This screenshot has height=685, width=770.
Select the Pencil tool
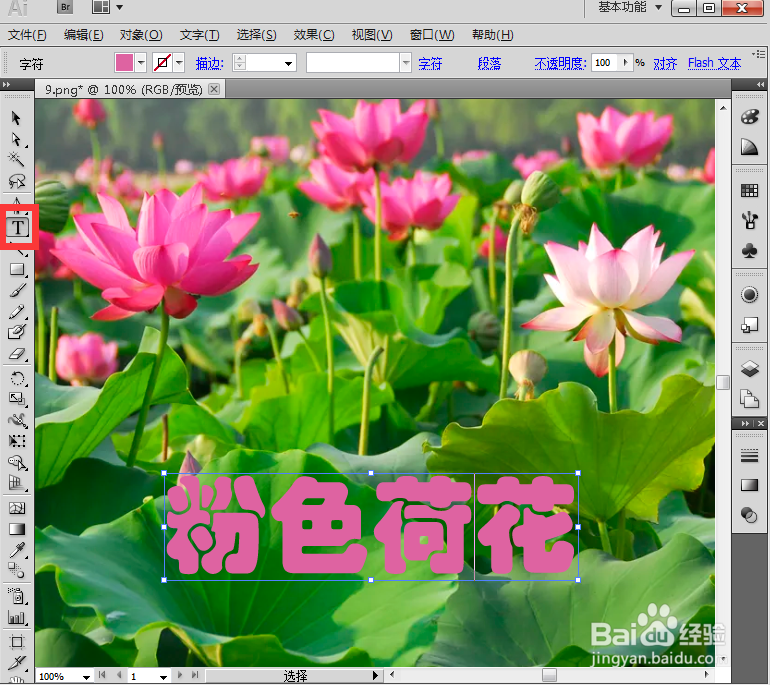(17, 311)
